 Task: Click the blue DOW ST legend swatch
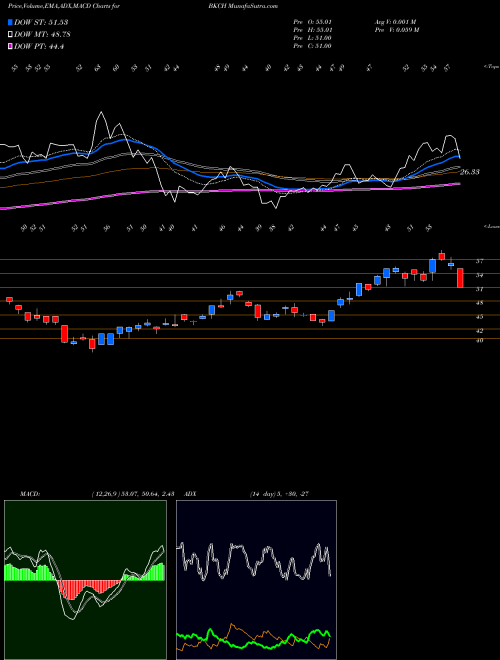[10, 22]
